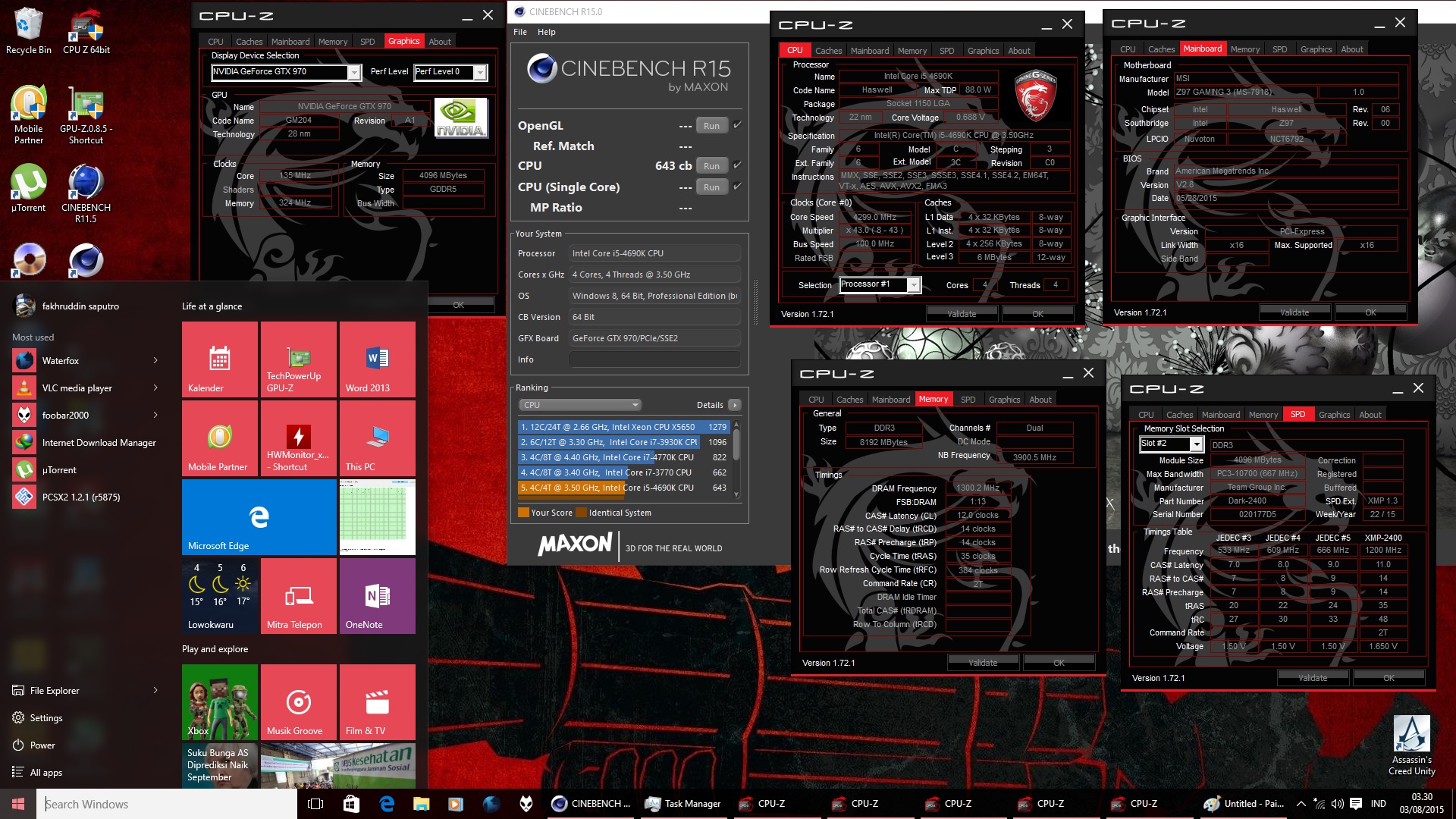The height and width of the screenshot is (819, 1456).
Task: Click OK in the Memory CPU-Z window
Action: point(1059,663)
